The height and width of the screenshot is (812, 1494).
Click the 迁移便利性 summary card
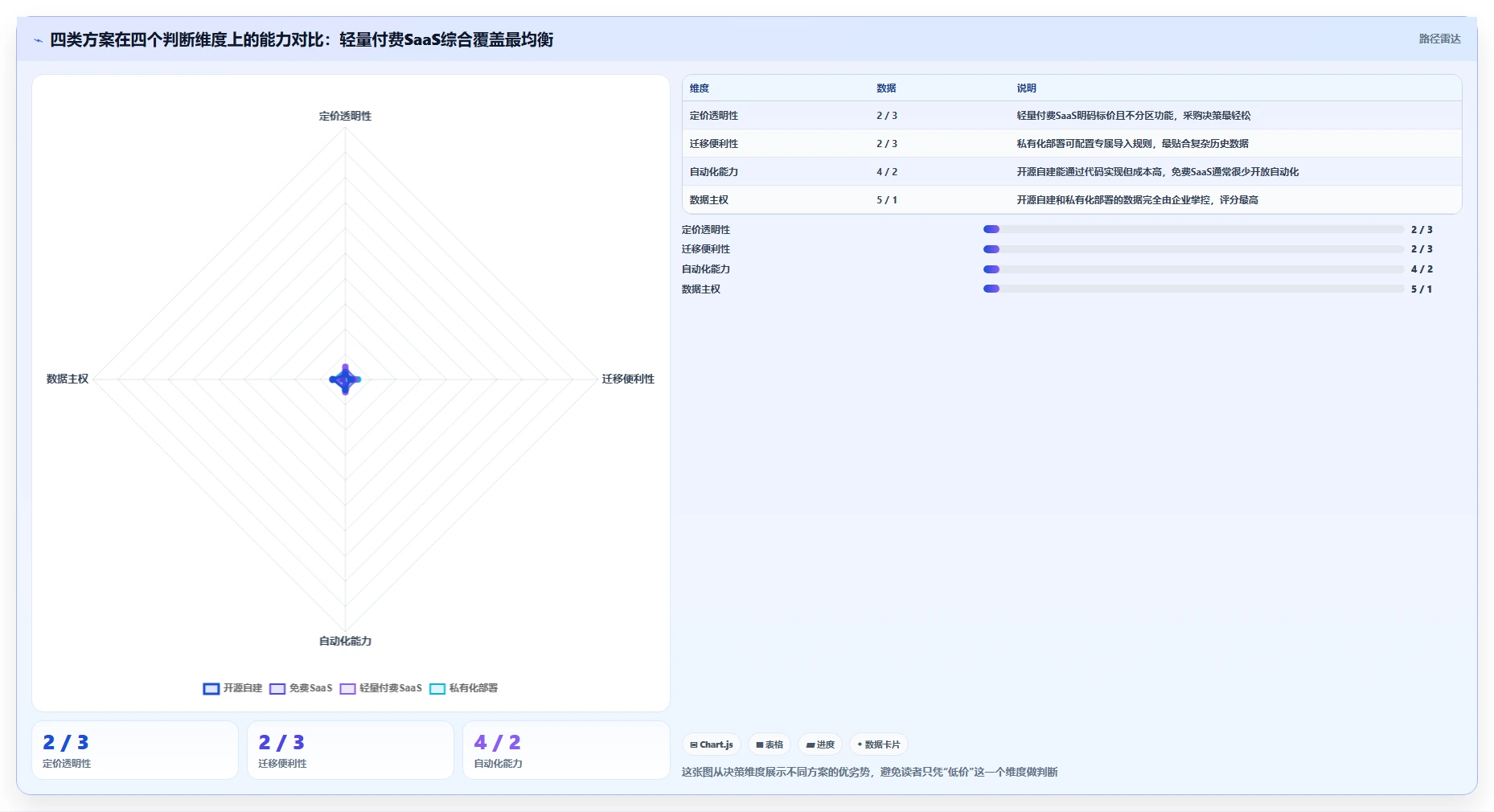[351, 750]
